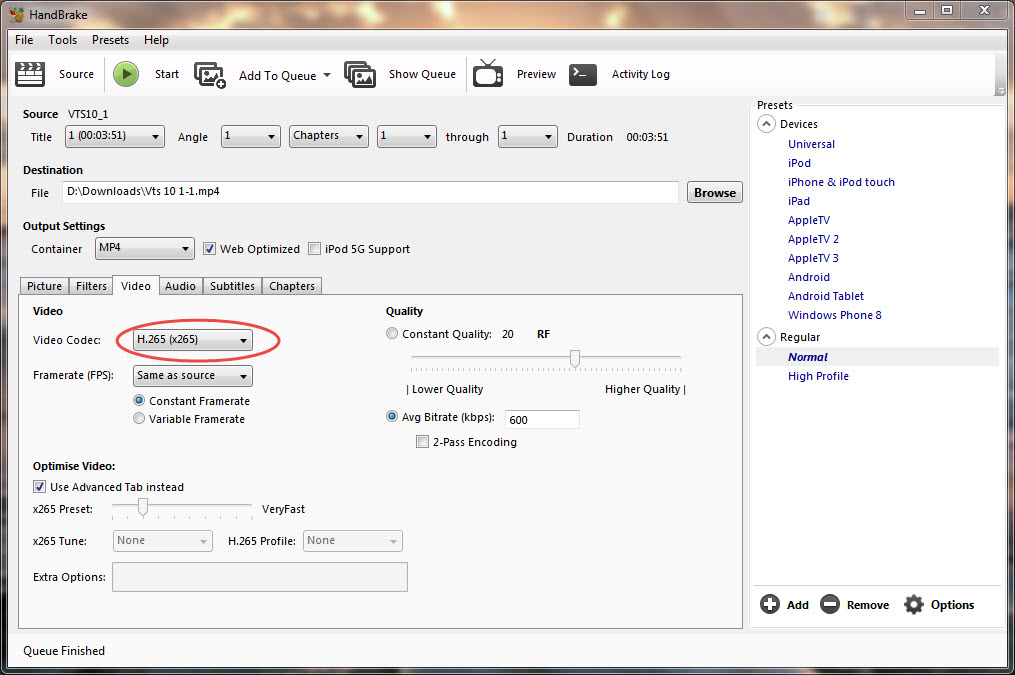
Task: Click the Show Queue label
Action: [422, 74]
